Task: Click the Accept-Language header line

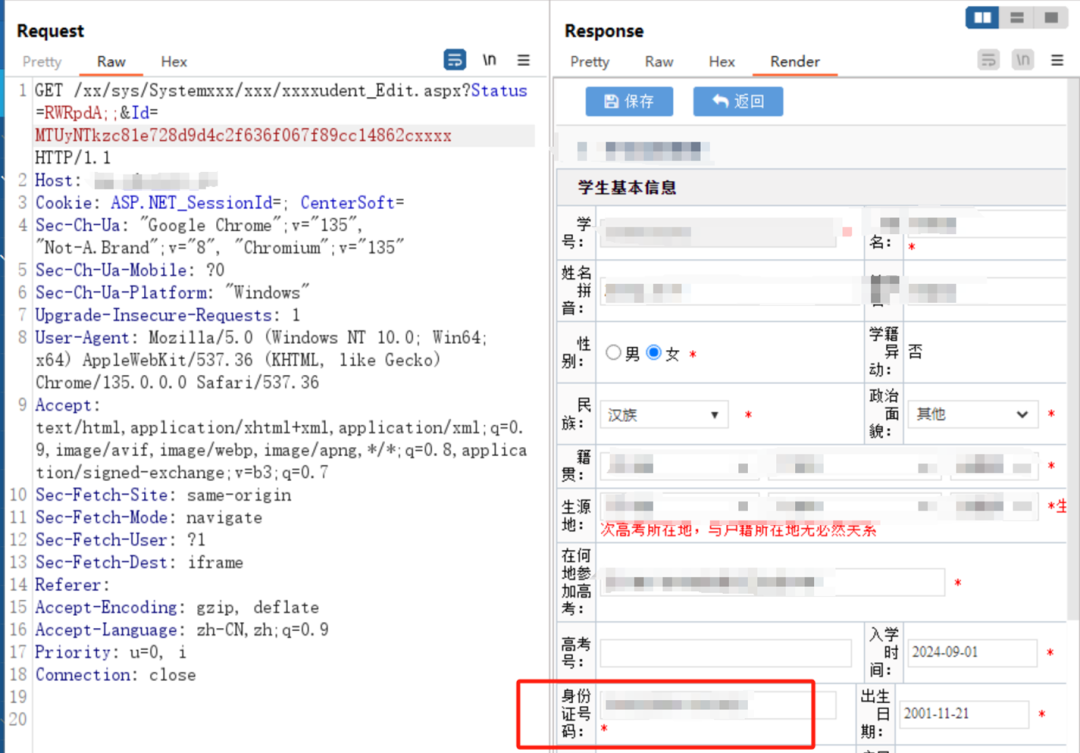Action: click(x=182, y=630)
